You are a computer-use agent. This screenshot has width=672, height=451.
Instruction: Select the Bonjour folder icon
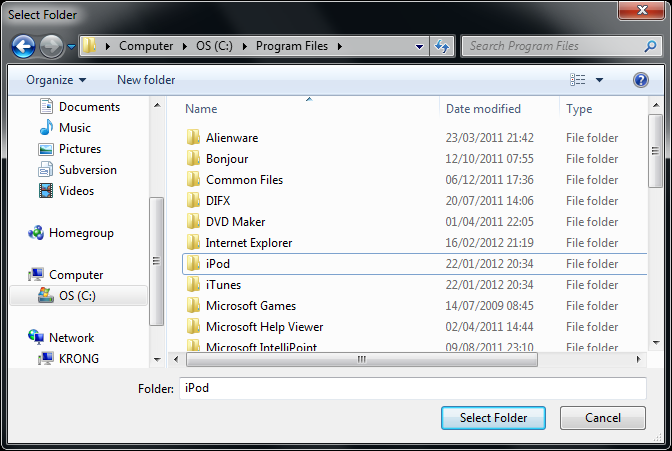coord(193,158)
